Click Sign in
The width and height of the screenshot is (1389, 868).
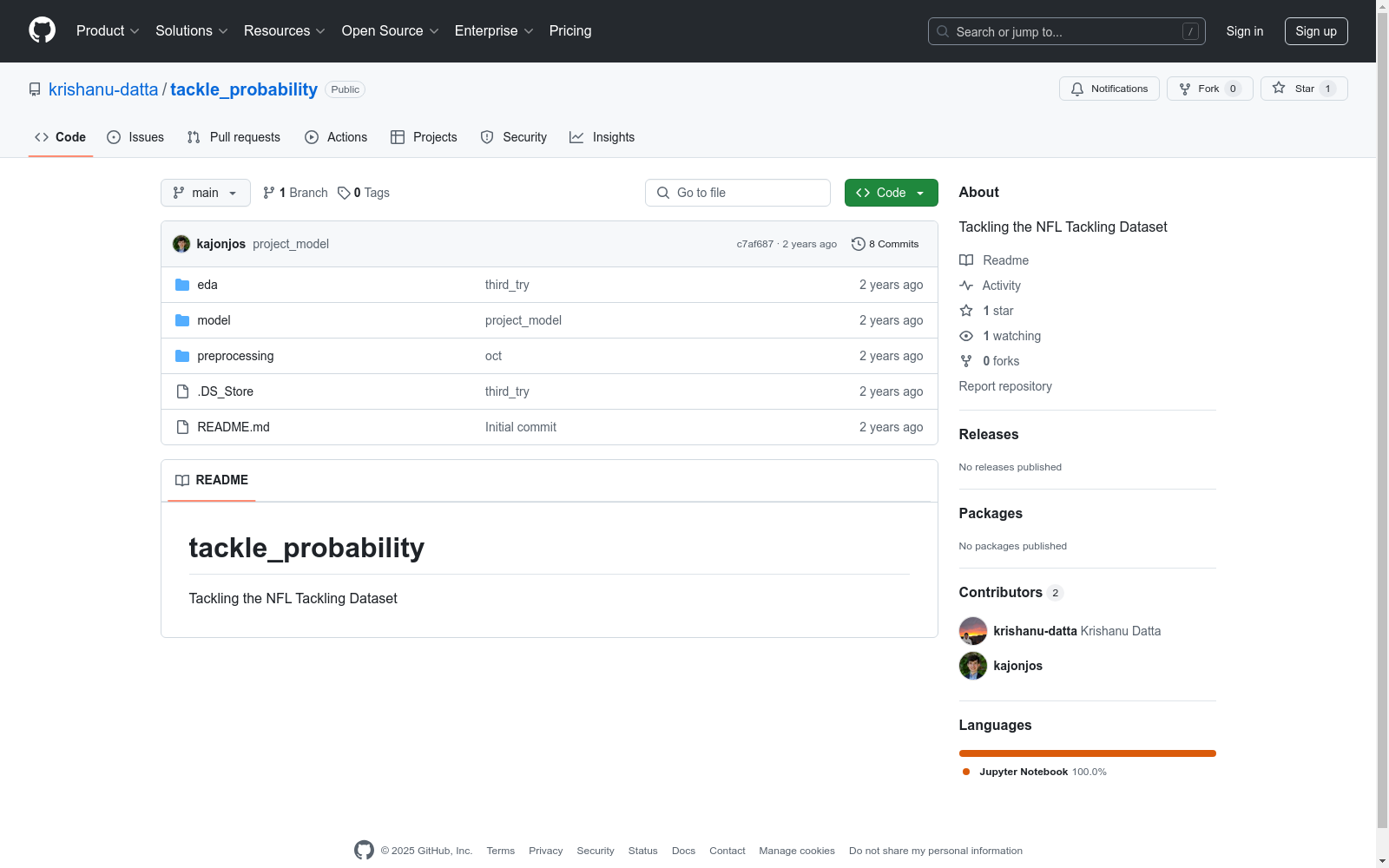coord(1245,31)
